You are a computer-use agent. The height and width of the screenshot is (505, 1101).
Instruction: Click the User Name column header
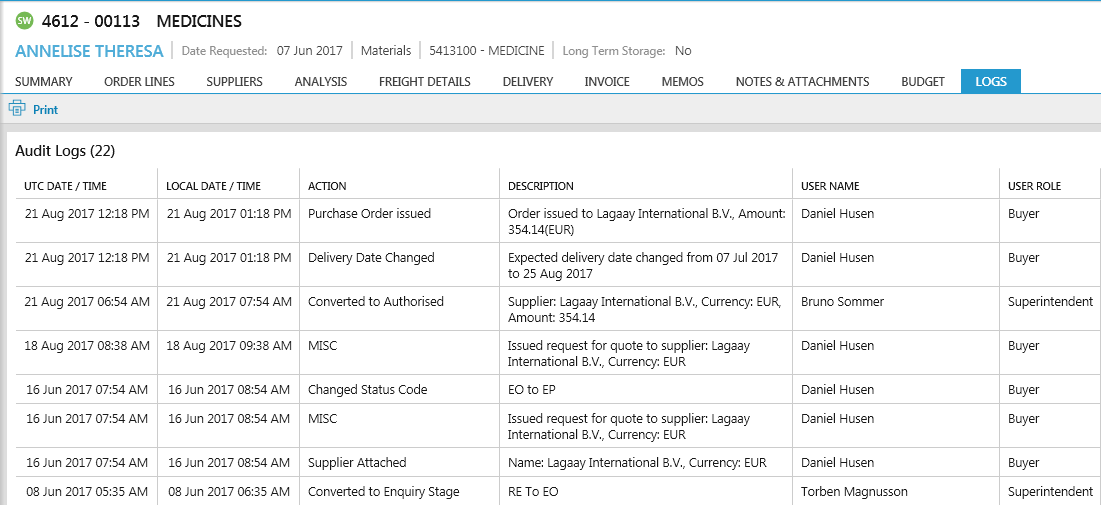click(830, 186)
